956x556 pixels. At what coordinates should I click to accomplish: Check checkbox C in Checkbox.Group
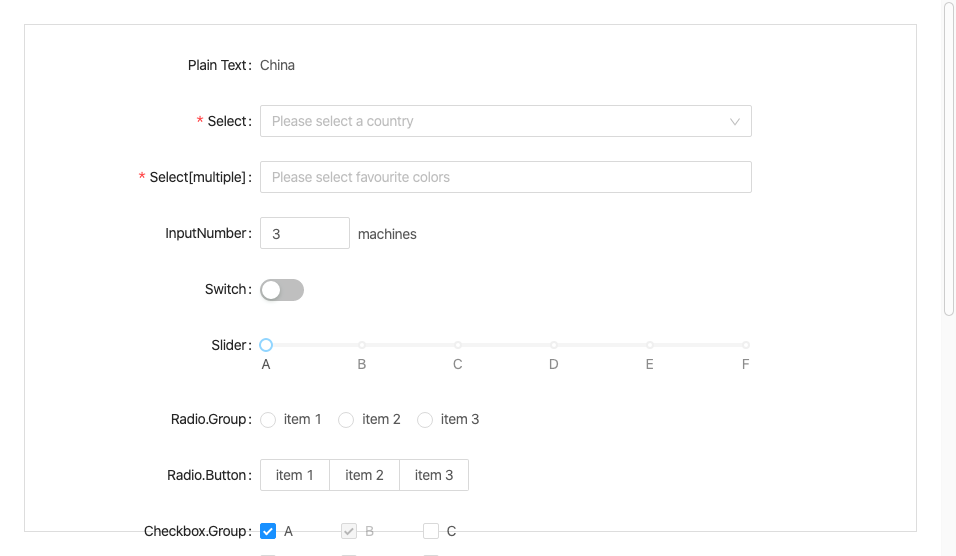[x=431, y=531]
